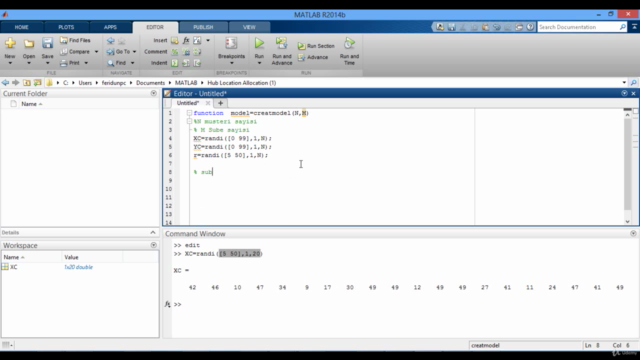Click the Run and Advance icon

pos(282,43)
